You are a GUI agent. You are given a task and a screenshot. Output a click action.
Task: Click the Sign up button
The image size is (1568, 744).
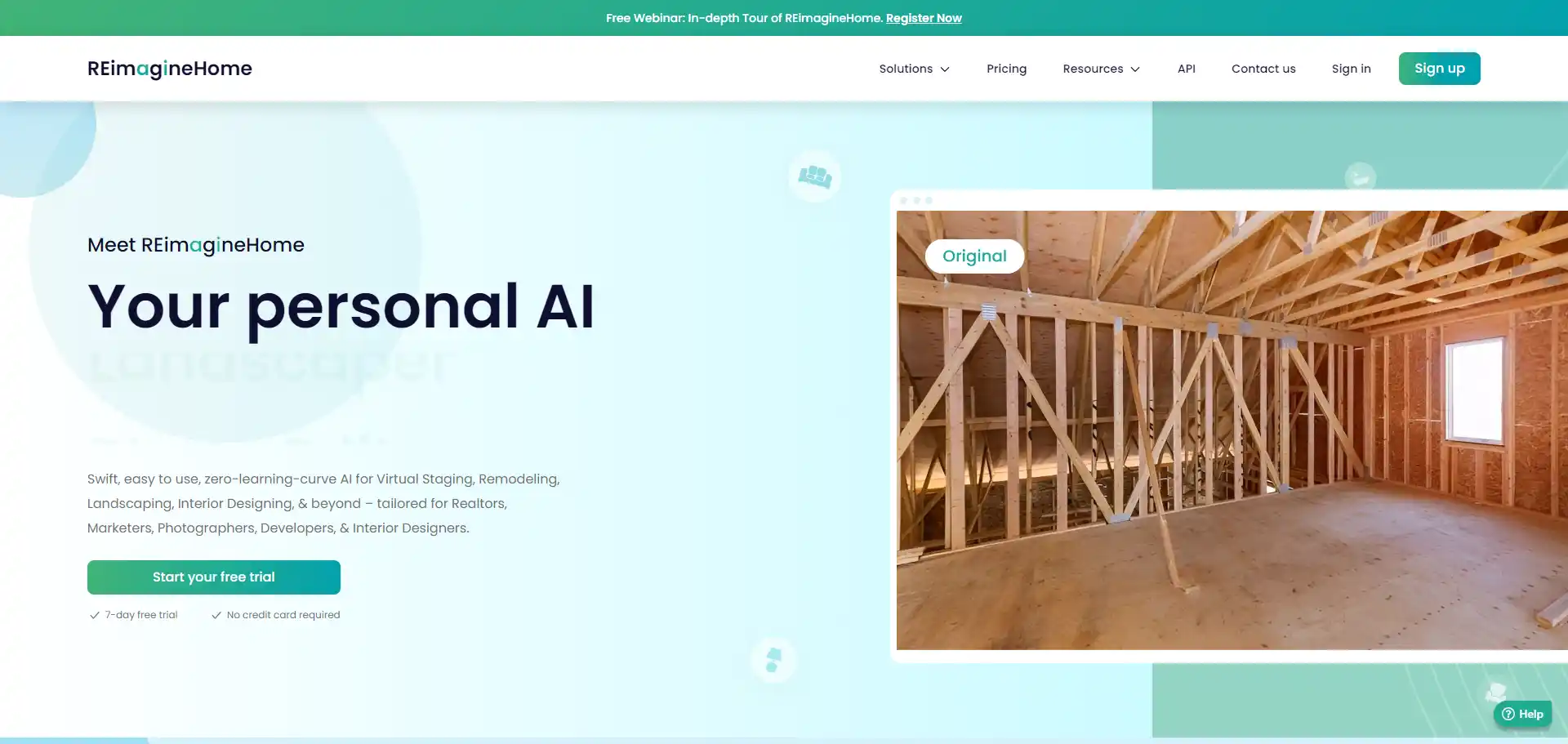pyautogui.click(x=1439, y=69)
